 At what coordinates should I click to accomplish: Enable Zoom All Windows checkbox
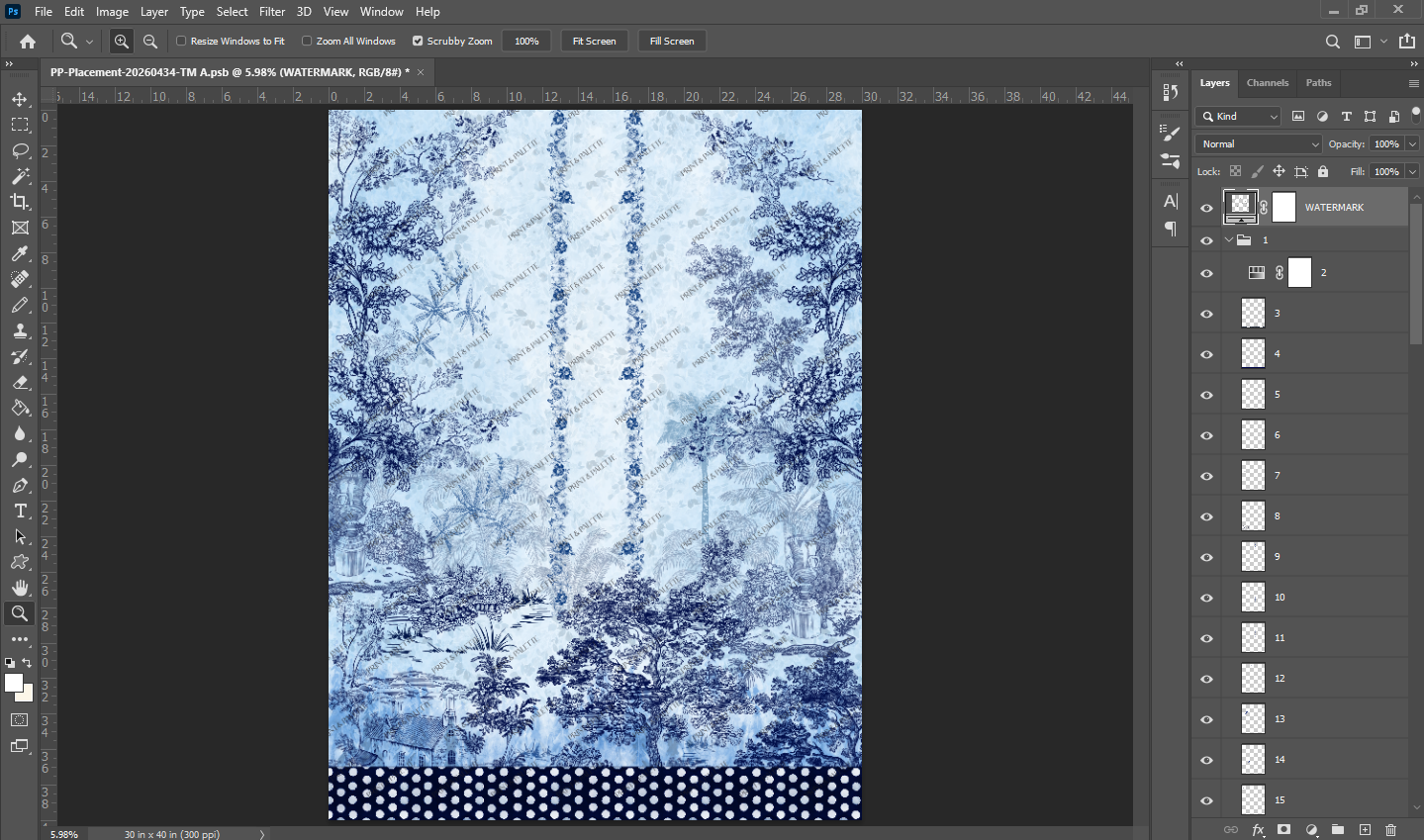tap(307, 42)
